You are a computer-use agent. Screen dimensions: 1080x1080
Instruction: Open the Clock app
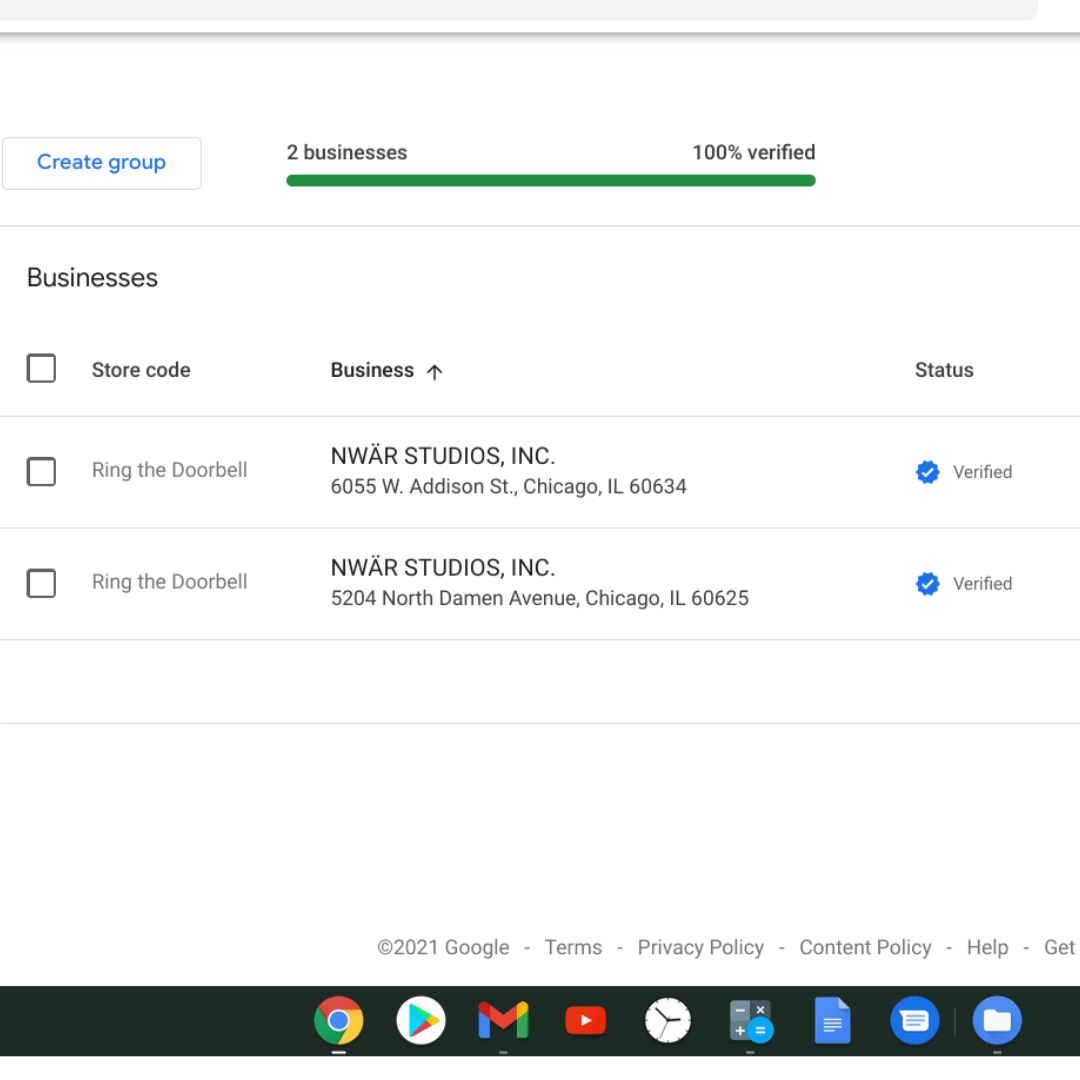point(668,1020)
